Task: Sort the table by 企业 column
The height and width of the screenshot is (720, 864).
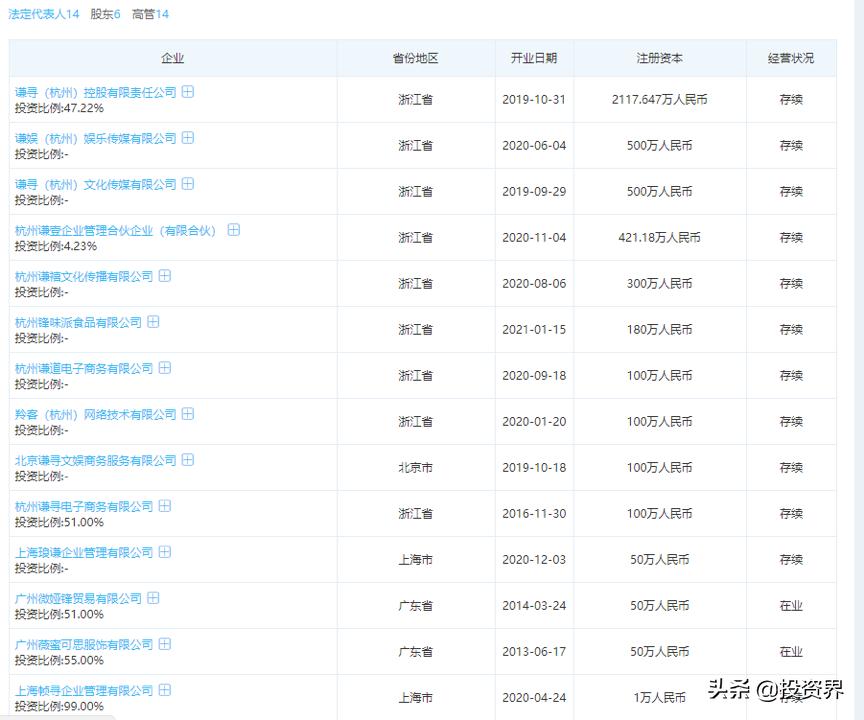Action: [x=172, y=57]
